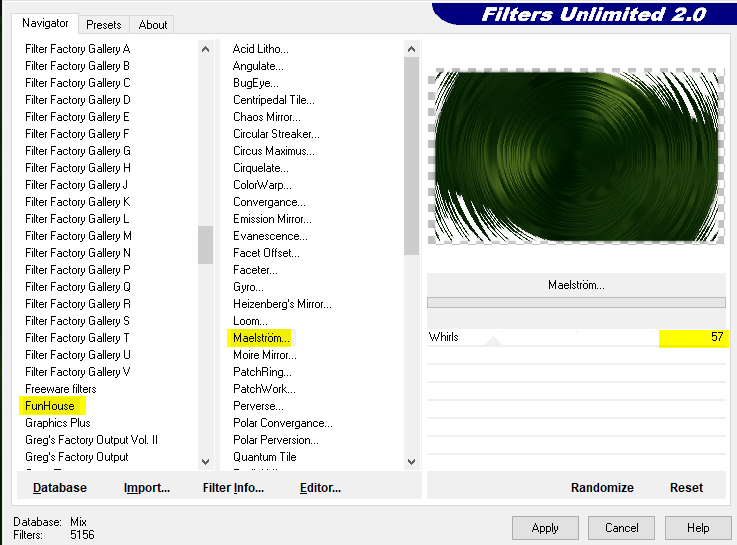Screen dimensions: 737x545
Task: Open the filter Editor...
Action: coord(320,488)
